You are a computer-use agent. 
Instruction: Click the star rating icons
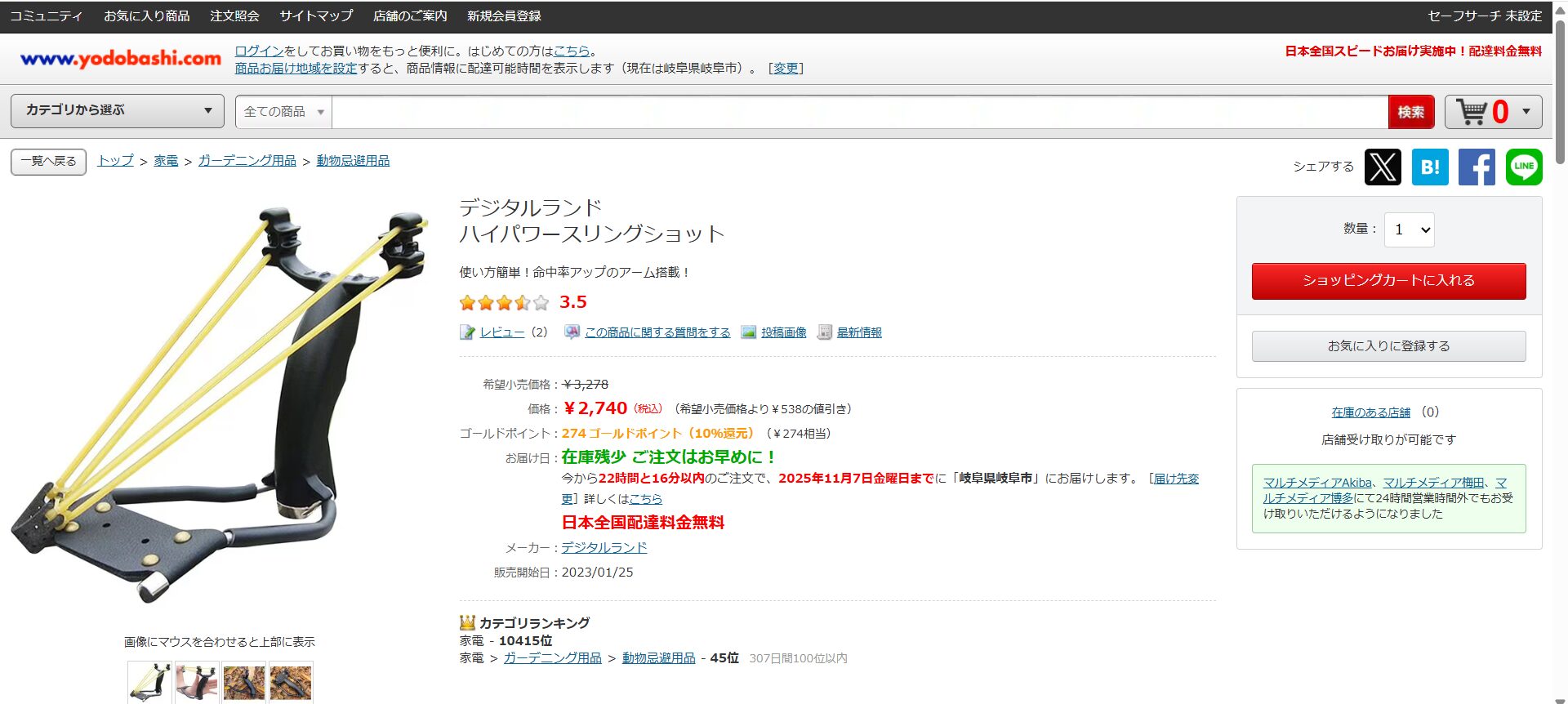click(504, 303)
